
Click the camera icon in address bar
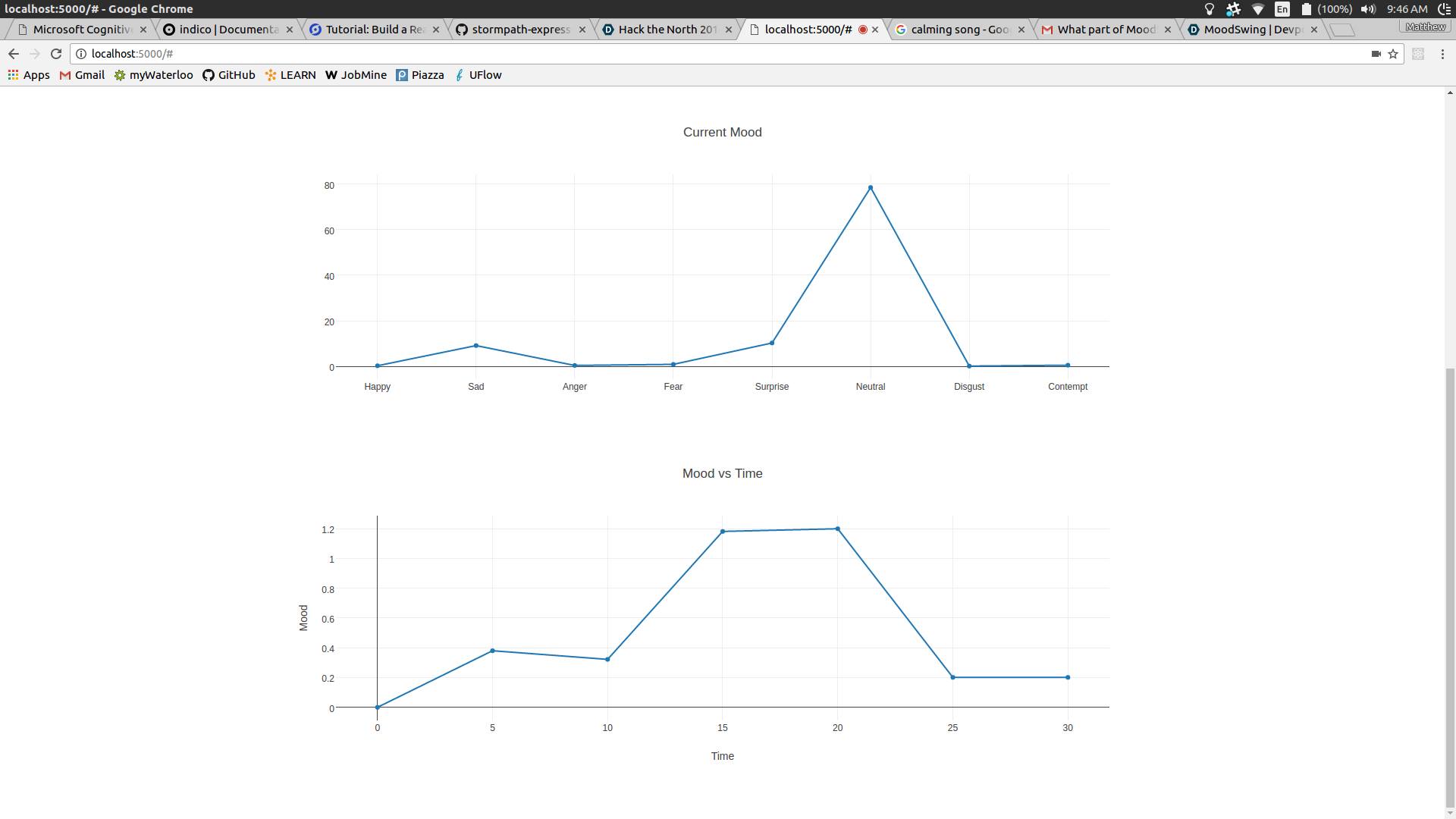click(1376, 54)
